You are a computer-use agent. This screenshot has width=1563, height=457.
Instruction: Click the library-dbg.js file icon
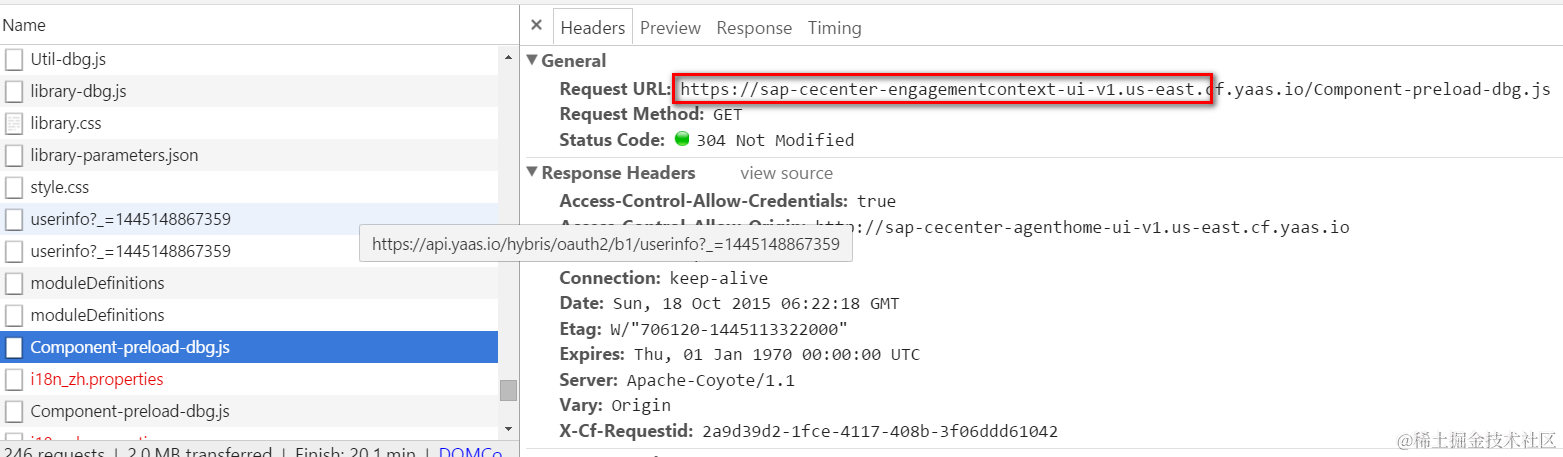[x=14, y=91]
